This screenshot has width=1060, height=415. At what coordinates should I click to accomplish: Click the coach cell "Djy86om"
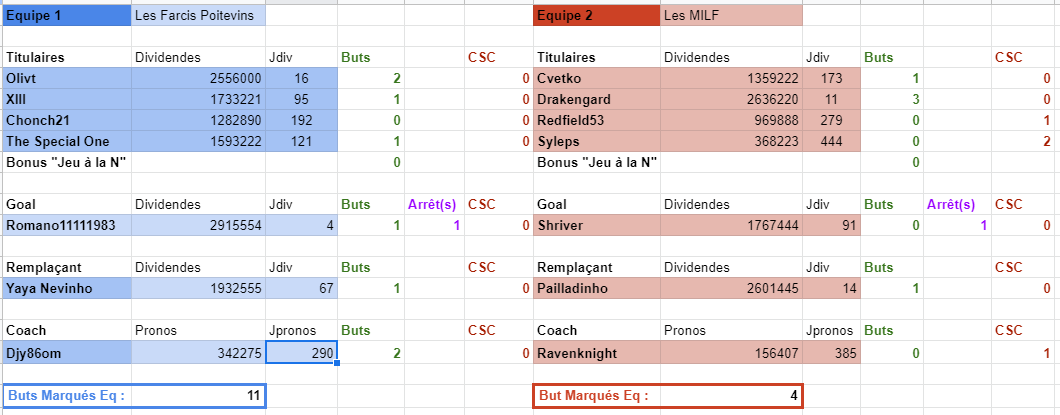coord(67,353)
